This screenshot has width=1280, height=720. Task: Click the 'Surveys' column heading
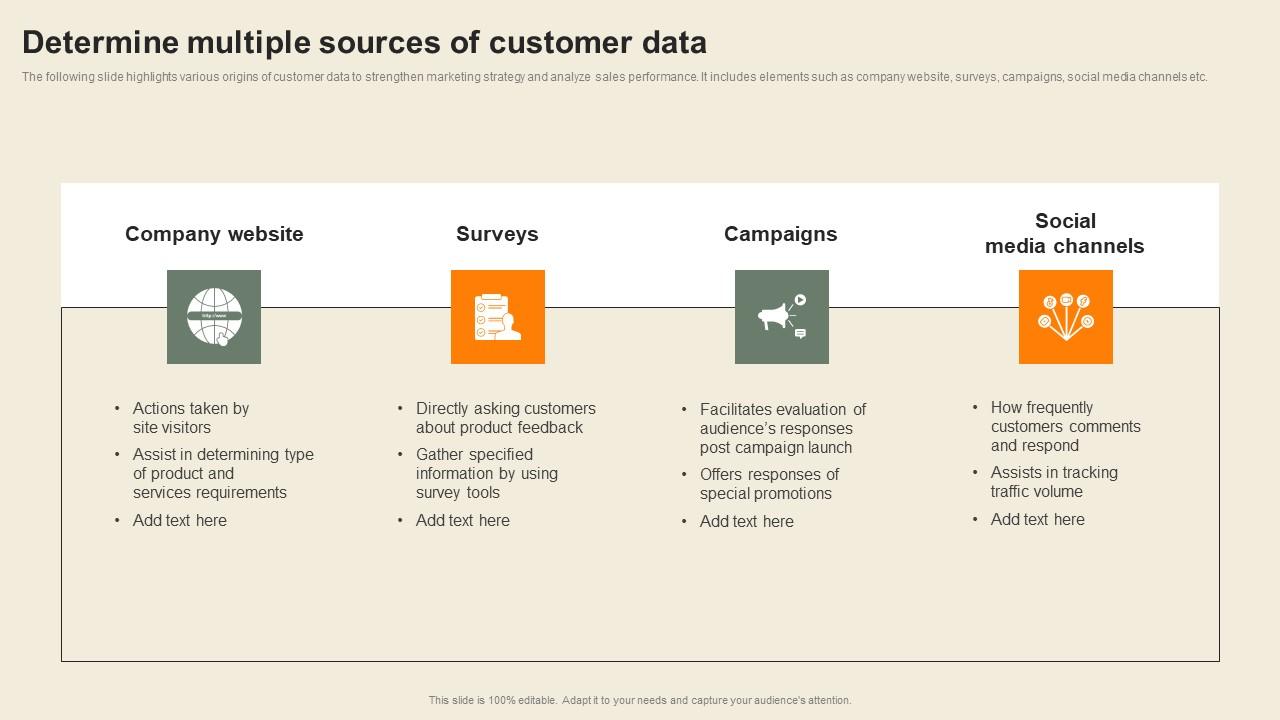click(497, 234)
